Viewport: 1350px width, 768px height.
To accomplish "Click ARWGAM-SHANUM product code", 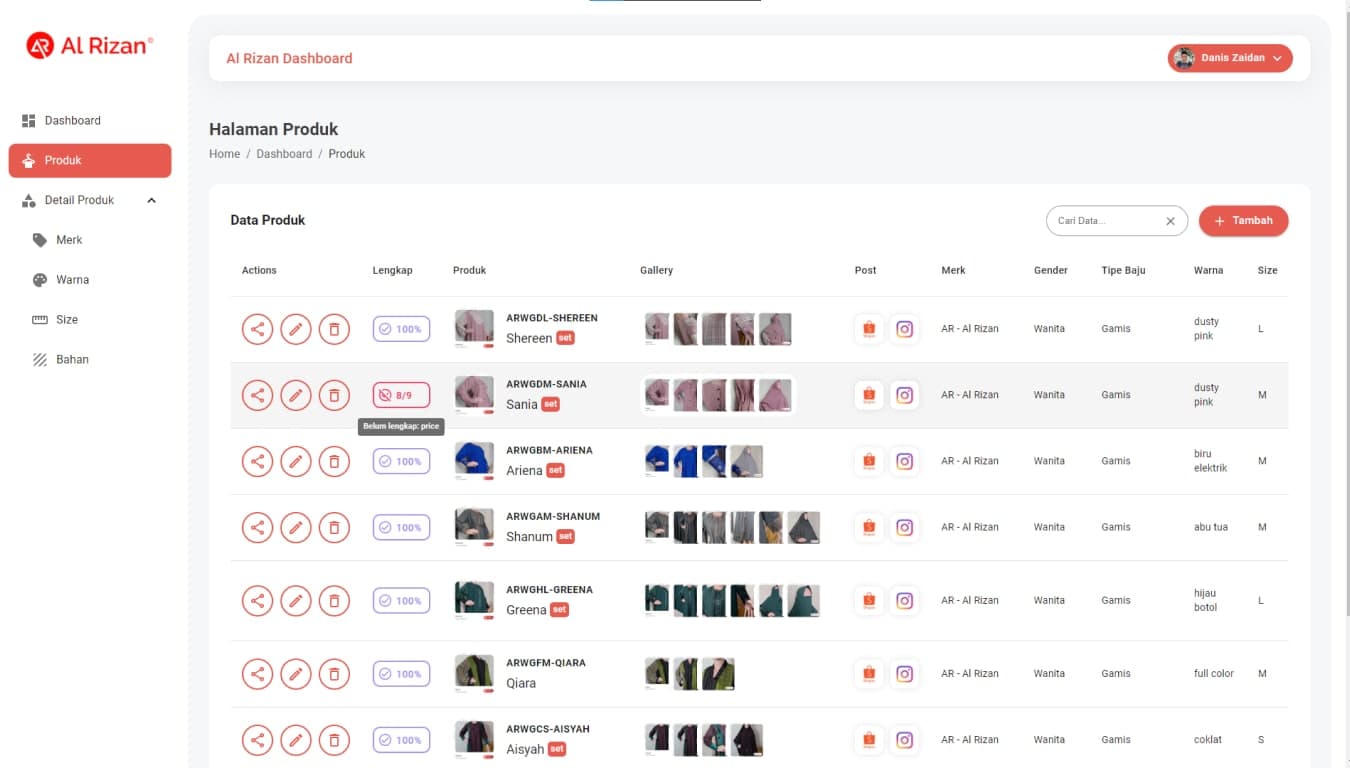I will [x=553, y=517].
